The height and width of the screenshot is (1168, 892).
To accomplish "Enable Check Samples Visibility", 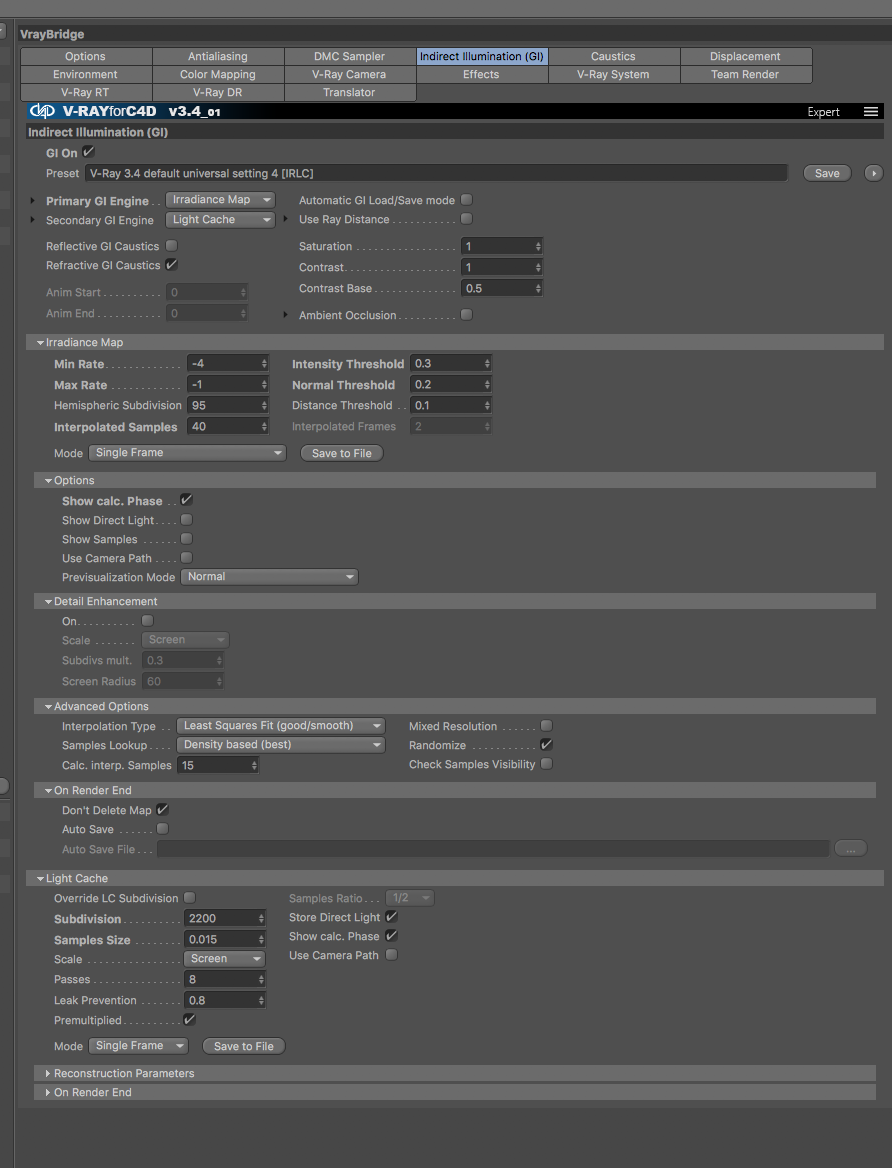I will (x=546, y=764).
